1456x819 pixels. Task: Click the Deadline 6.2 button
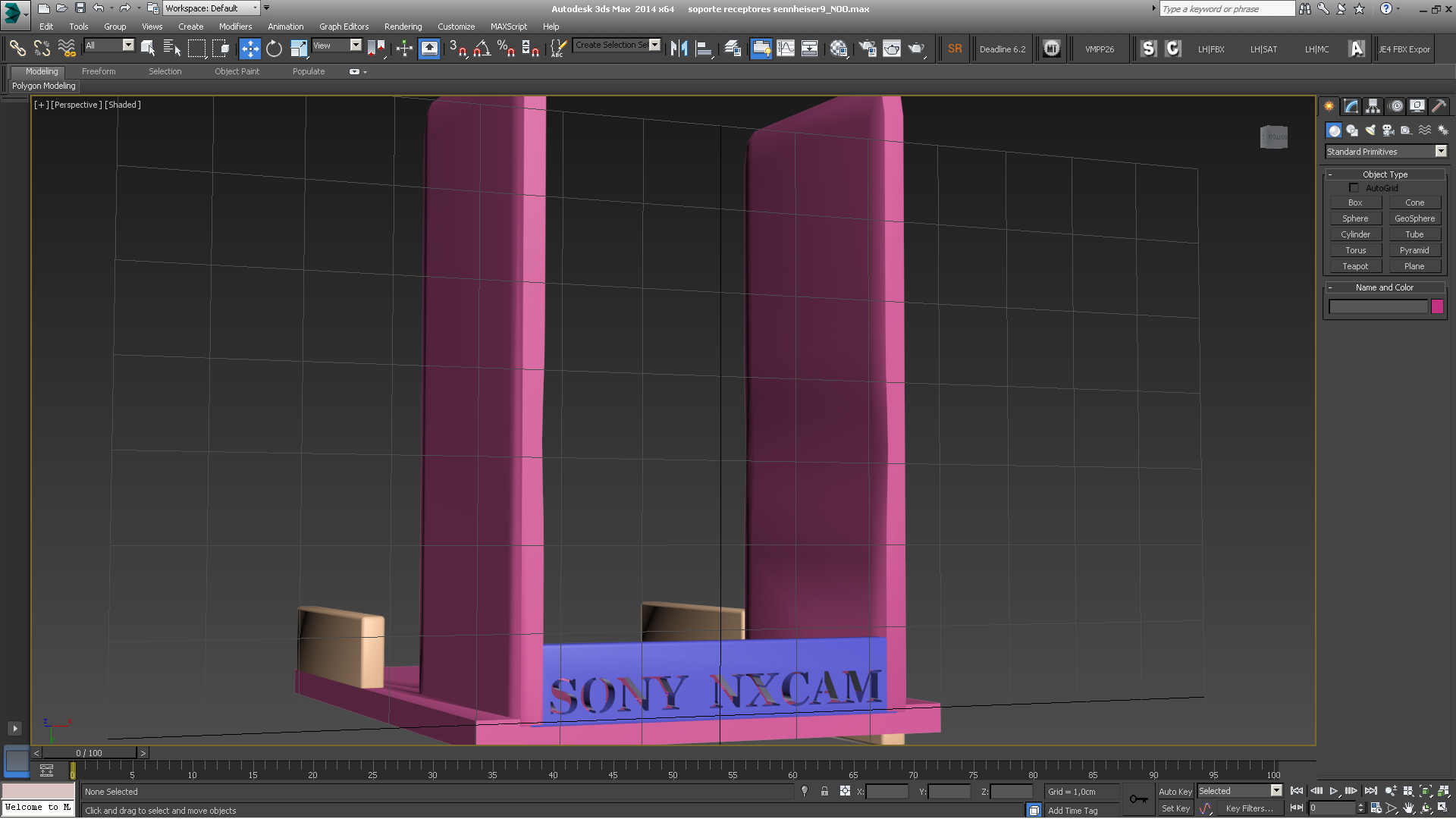pyautogui.click(x=1002, y=49)
